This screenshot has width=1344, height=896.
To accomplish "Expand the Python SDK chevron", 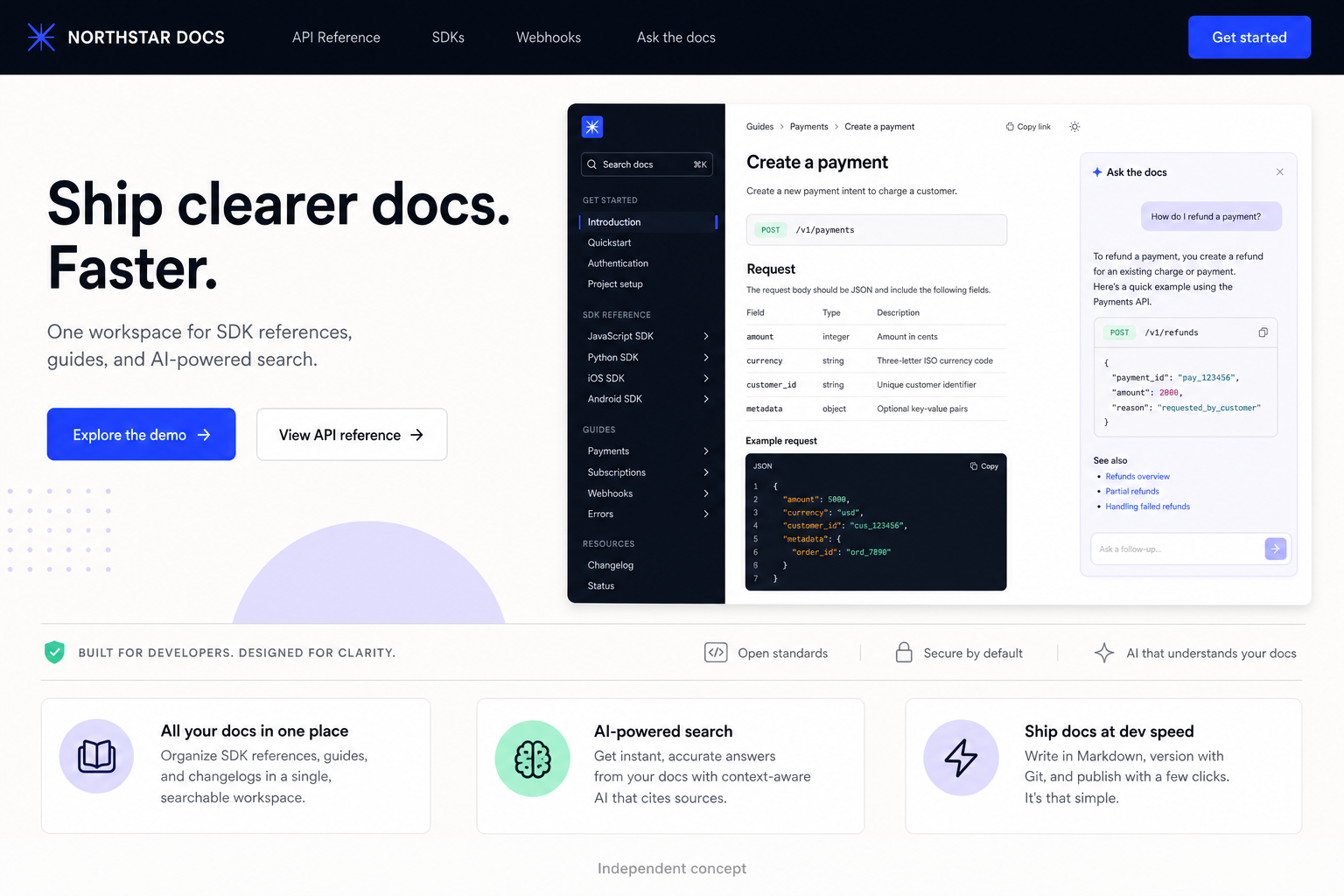I will click(x=706, y=357).
